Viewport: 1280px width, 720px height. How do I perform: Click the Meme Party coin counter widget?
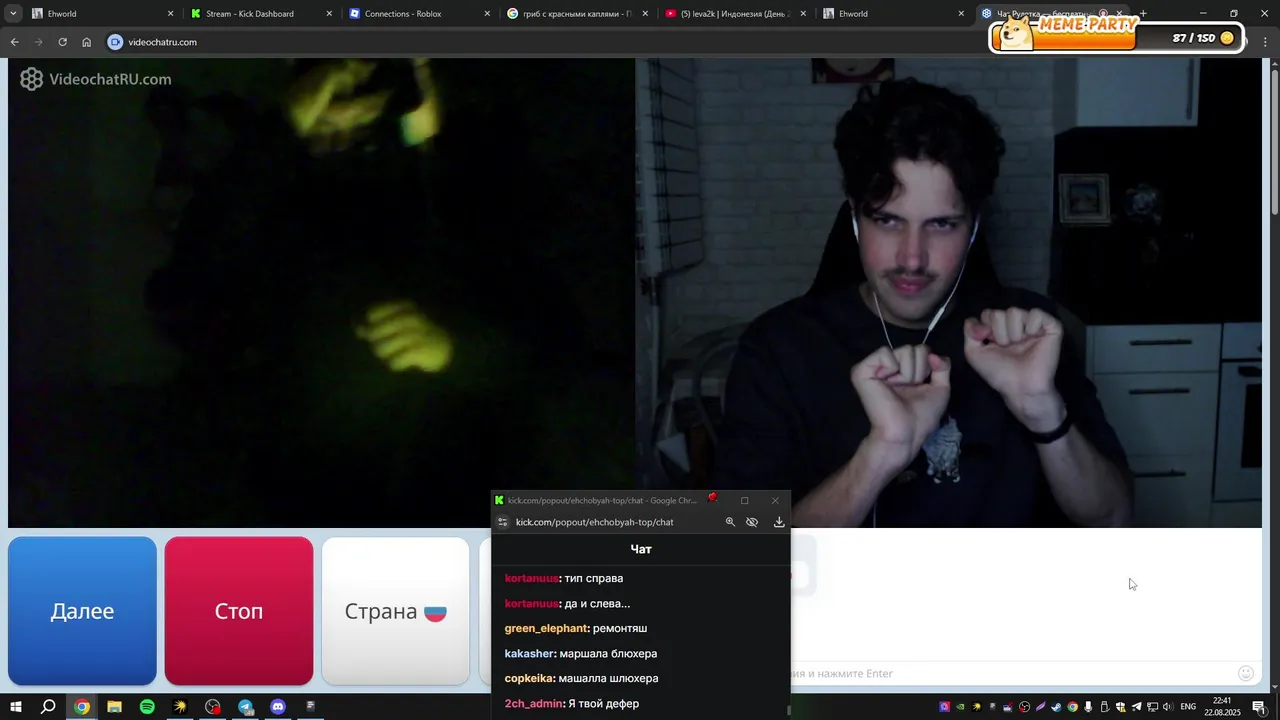tap(1118, 34)
